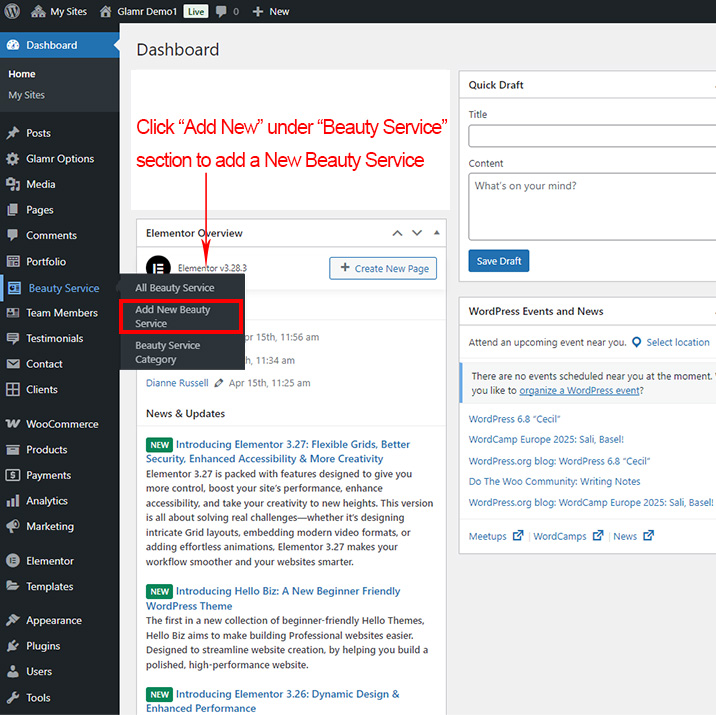Click the WooCommerce icon

click(x=13, y=424)
